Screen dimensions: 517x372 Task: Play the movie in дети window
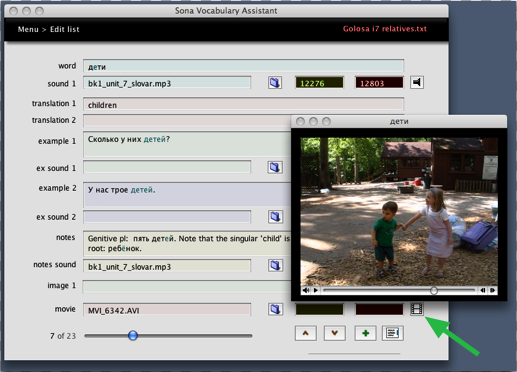(x=316, y=290)
